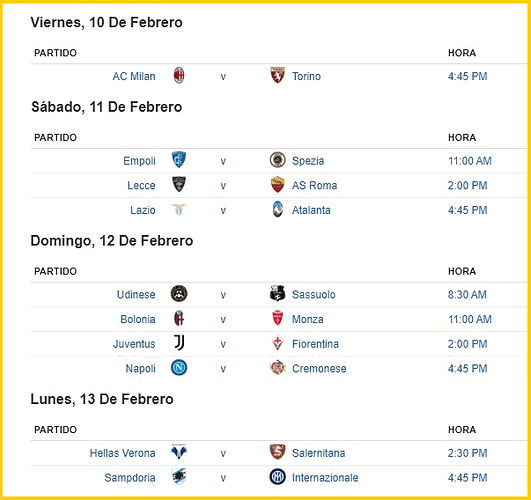Viewport: 531px width, 500px height.
Task: Open the Lazio team link
Action: click(x=143, y=210)
